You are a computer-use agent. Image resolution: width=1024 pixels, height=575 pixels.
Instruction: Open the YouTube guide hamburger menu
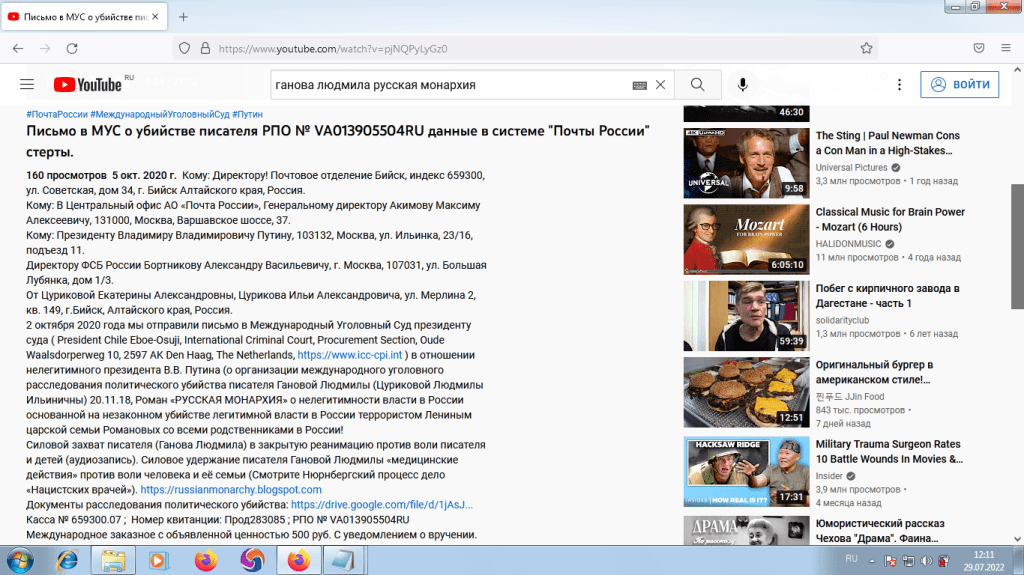(27, 85)
